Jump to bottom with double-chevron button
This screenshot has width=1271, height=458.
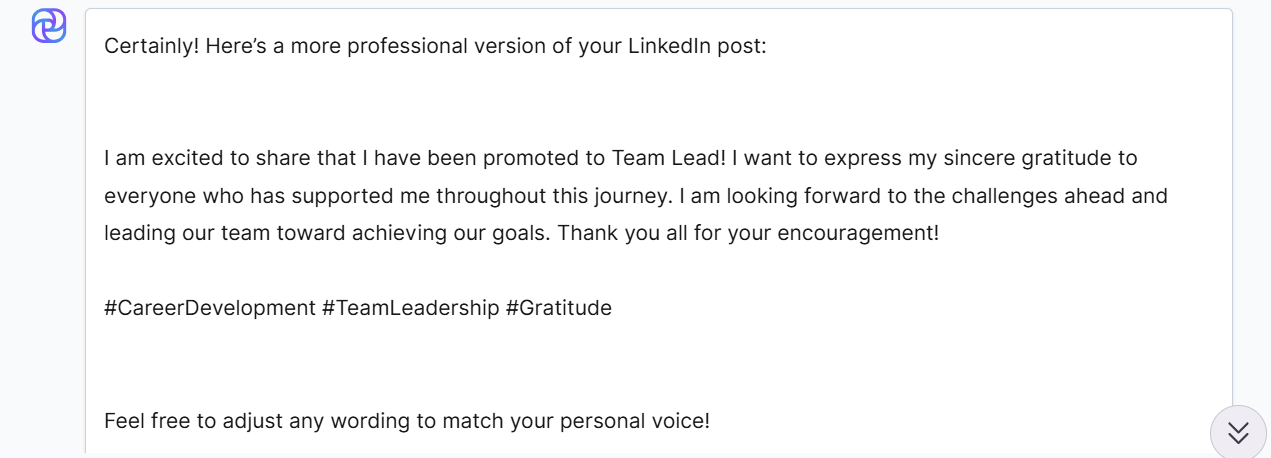click(x=1238, y=432)
